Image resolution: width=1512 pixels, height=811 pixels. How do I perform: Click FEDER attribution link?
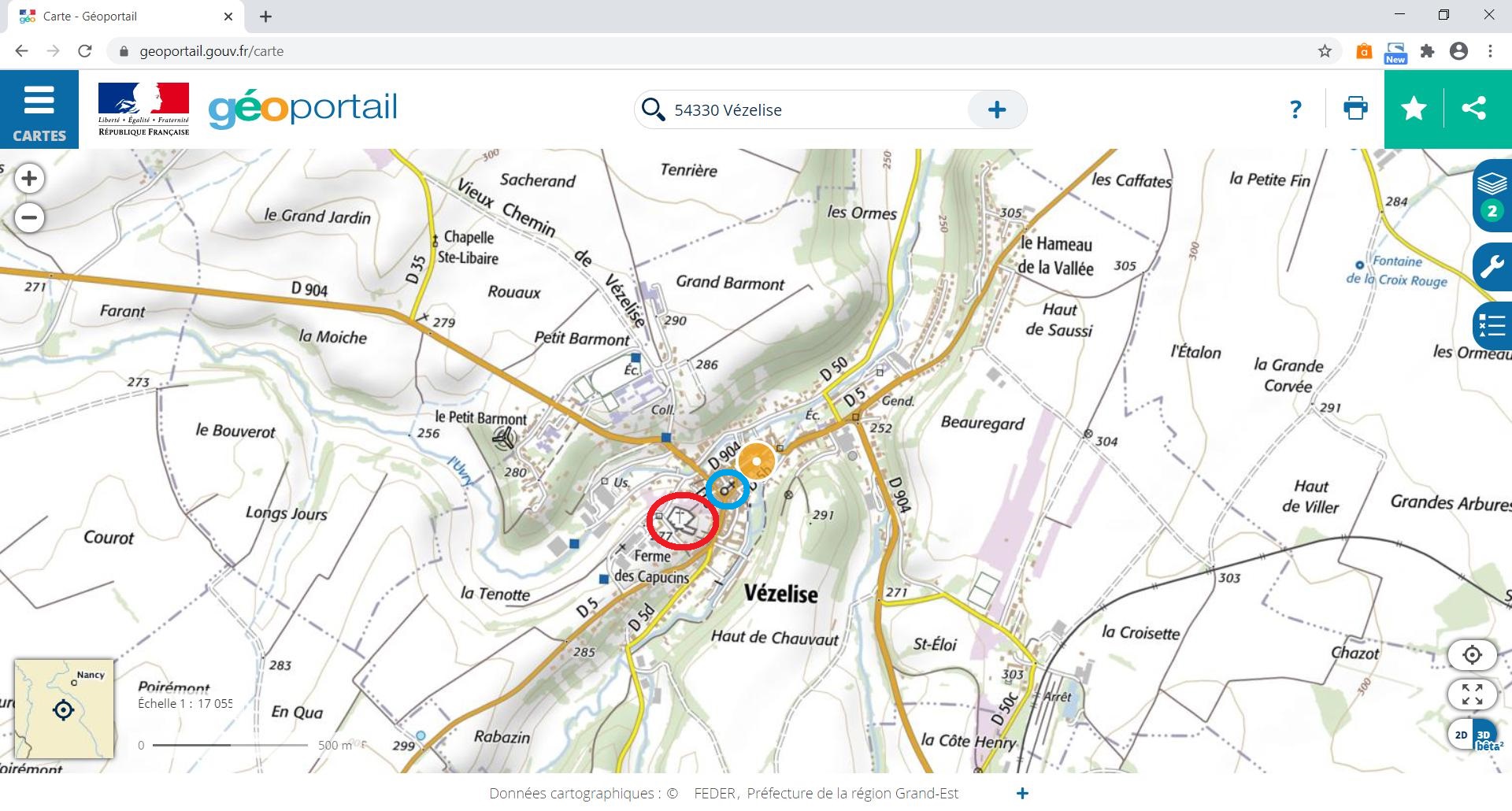(714, 793)
